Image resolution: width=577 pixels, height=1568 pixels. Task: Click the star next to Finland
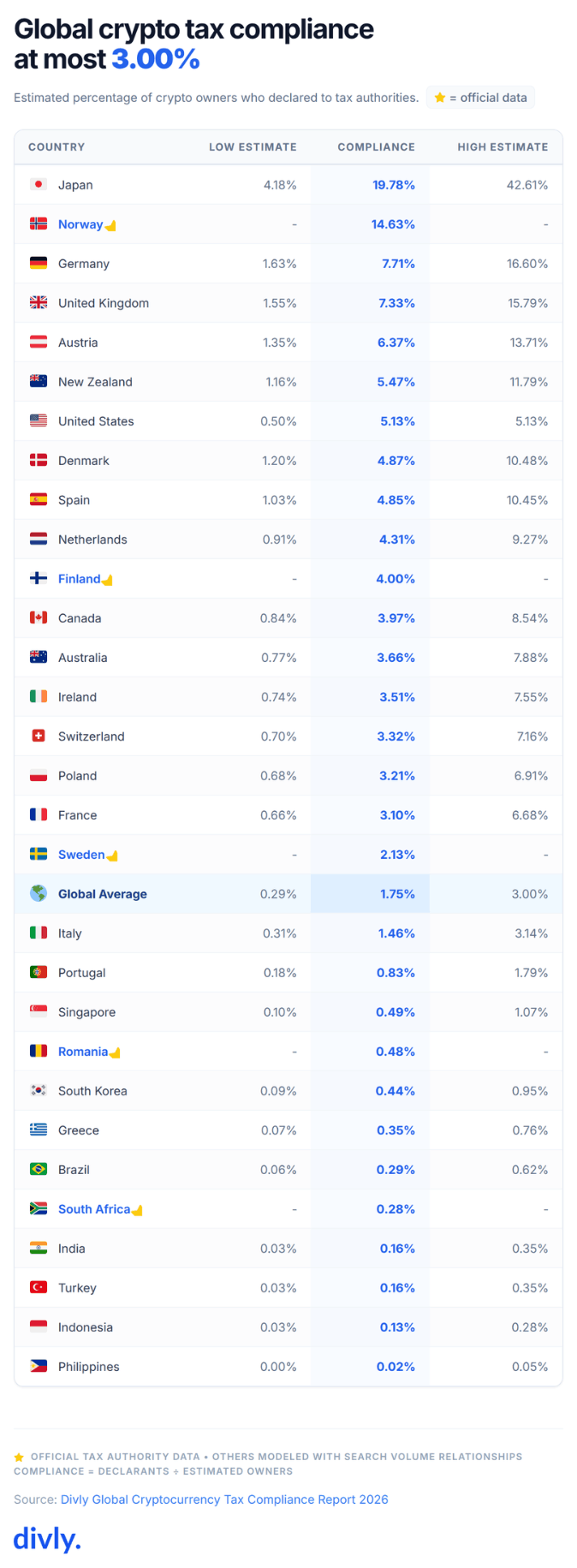click(x=107, y=580)
